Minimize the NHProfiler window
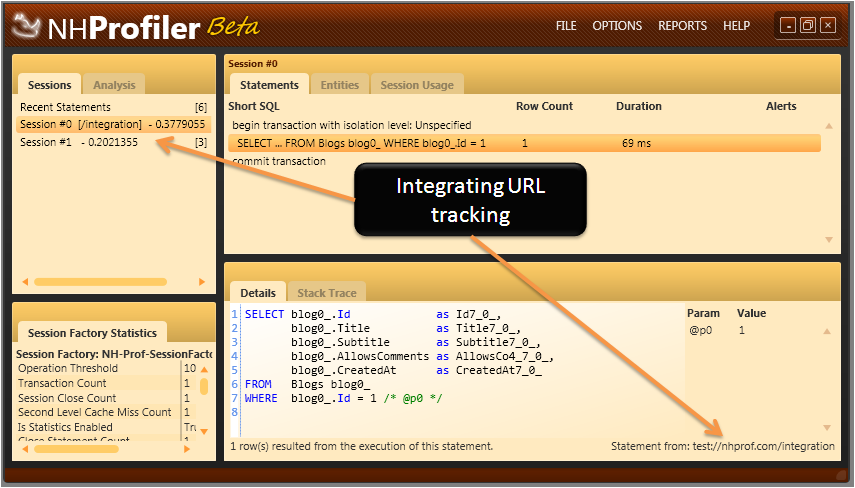855x488 pixels. pyautogui.click(x=787, y=25)
